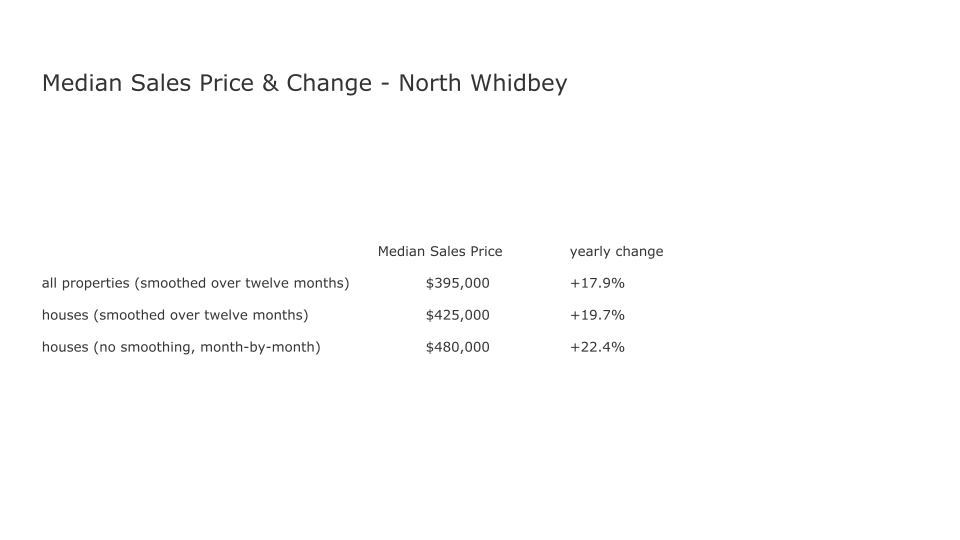
Task: Click "North Whidbey" in the slide title
Action: coord(482,83)
